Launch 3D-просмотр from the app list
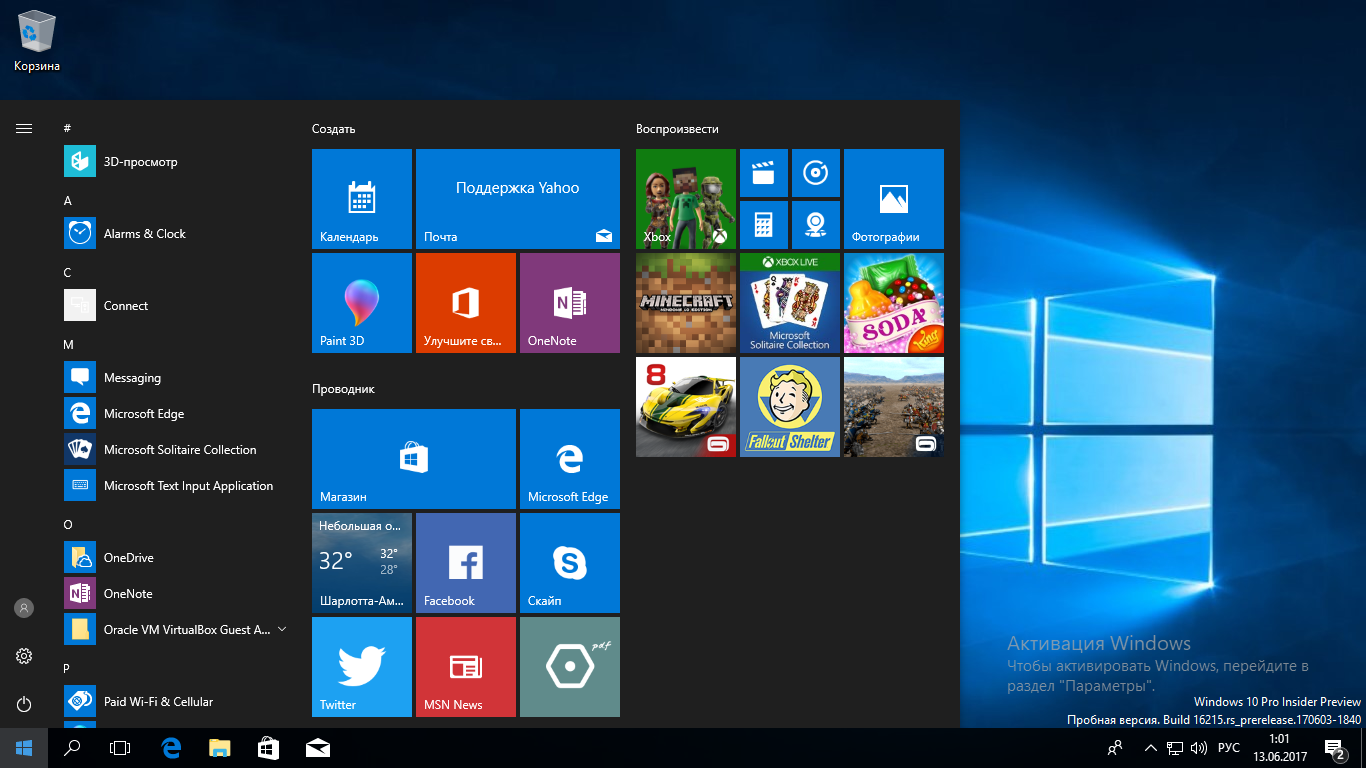The height and width of the screenshot is (768, 1366). [176, 162]
